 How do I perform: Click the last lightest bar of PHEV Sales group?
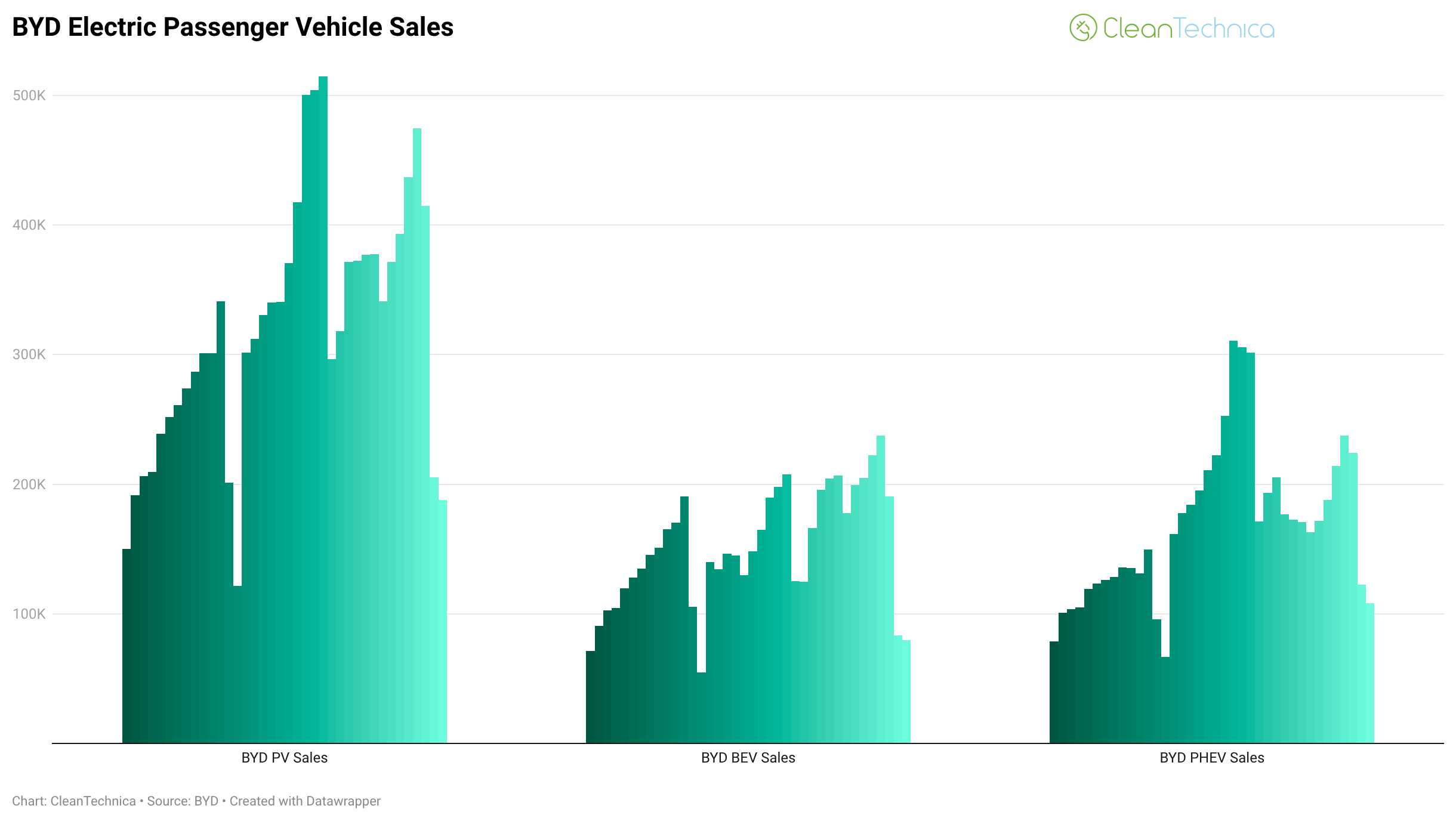1370,673
